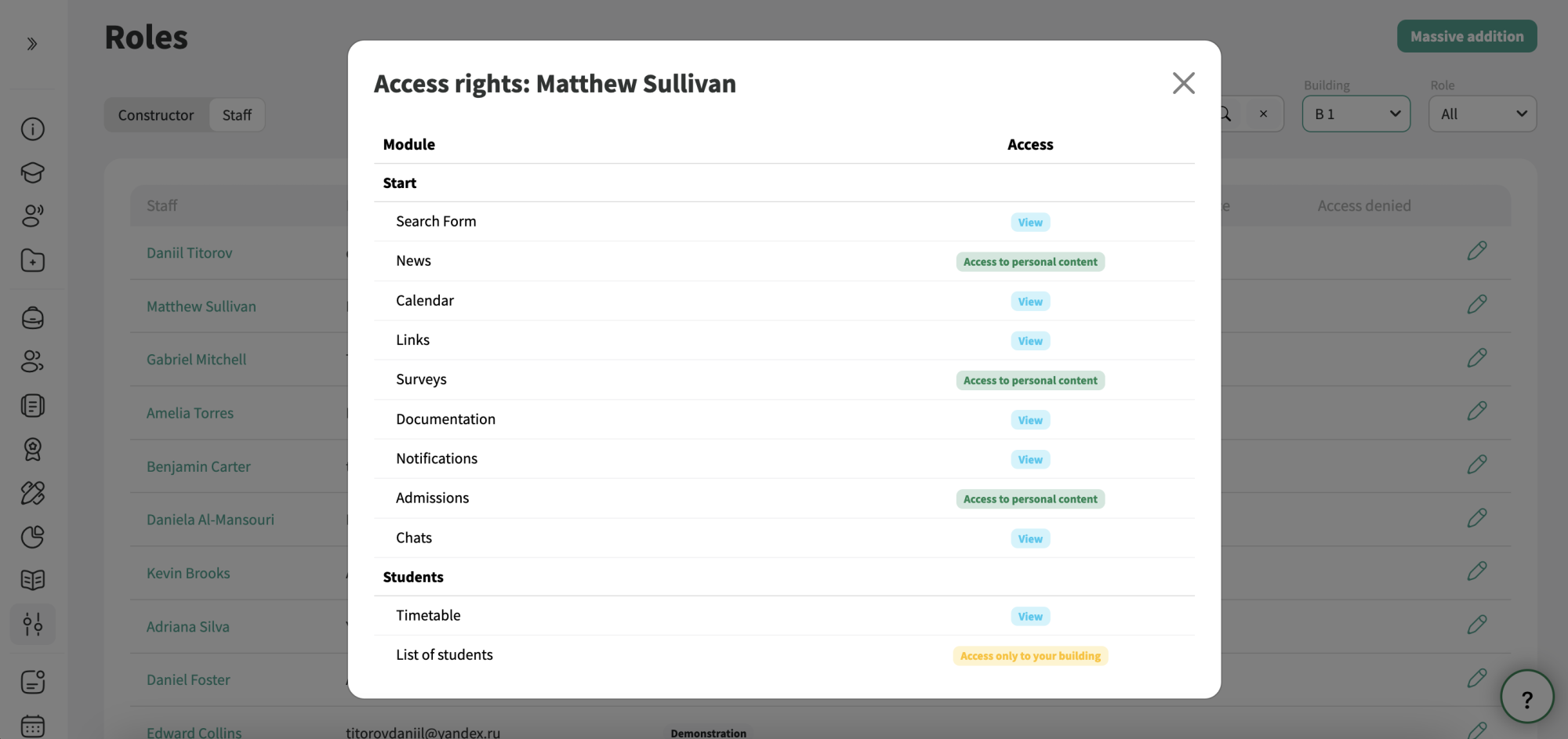Click the View badge for Timetable
1568x739 pixels.
pos(1030,617)
